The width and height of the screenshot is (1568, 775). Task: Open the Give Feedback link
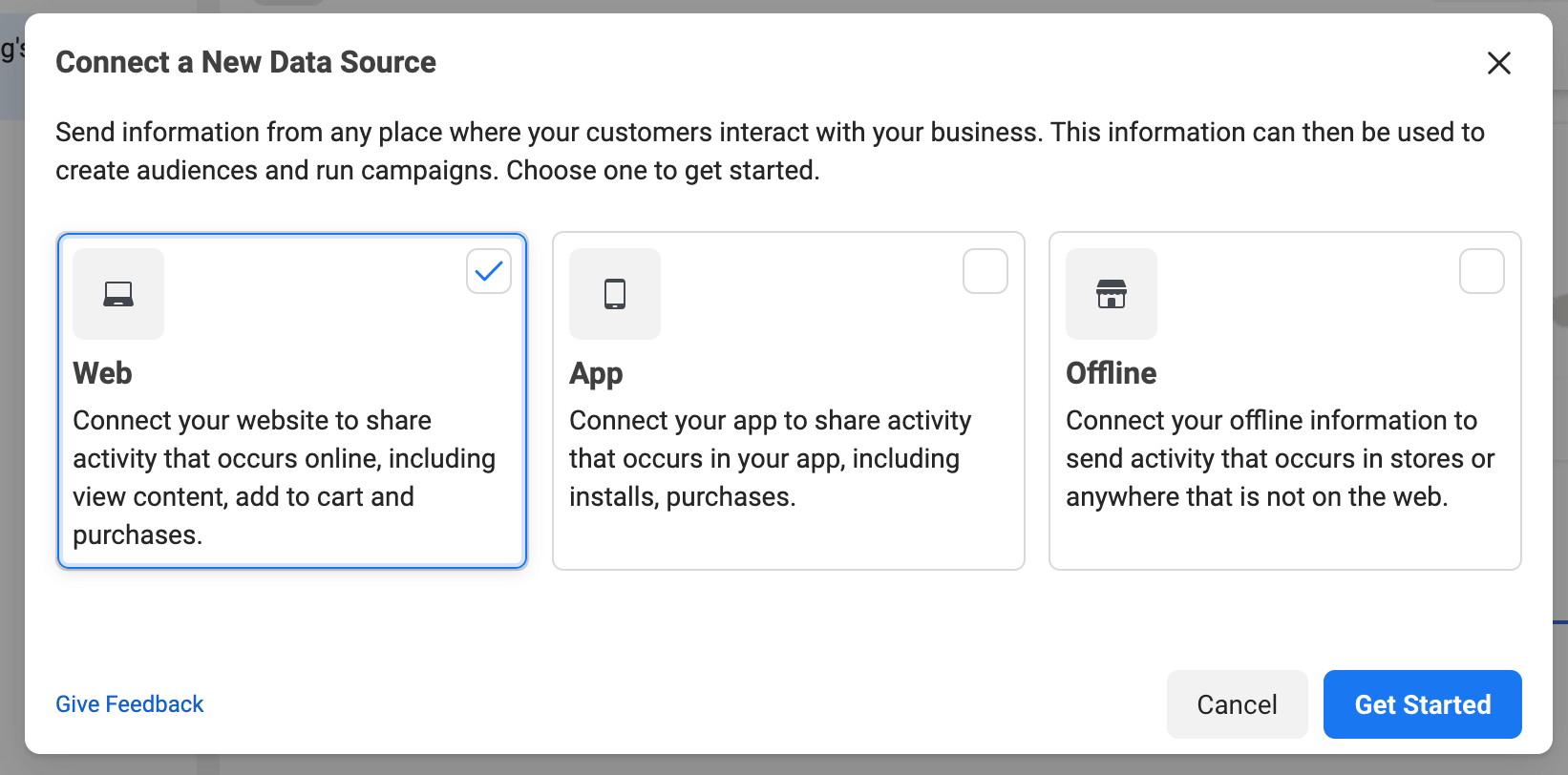(130, 704)
